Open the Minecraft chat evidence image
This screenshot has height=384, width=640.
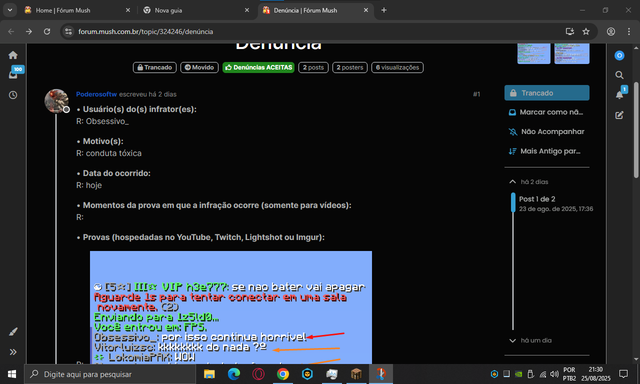coord(231,307)
